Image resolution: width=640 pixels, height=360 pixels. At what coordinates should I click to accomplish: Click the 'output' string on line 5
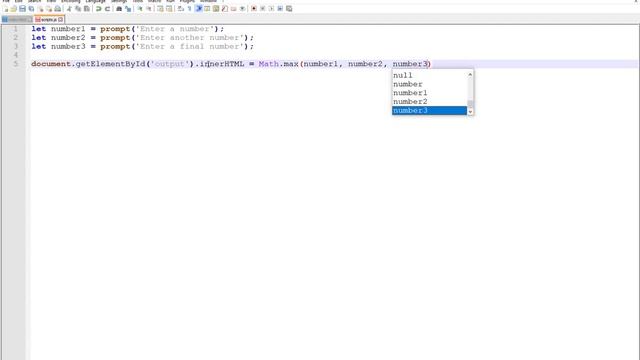(x=170, y=64)
